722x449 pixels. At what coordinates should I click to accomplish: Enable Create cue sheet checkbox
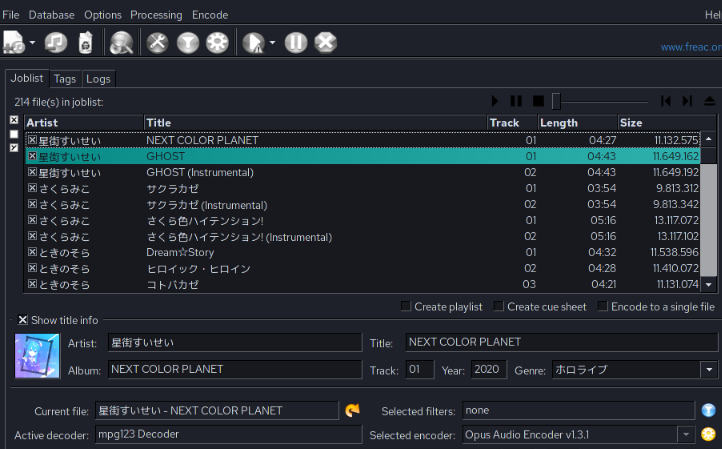coord(499,306)
